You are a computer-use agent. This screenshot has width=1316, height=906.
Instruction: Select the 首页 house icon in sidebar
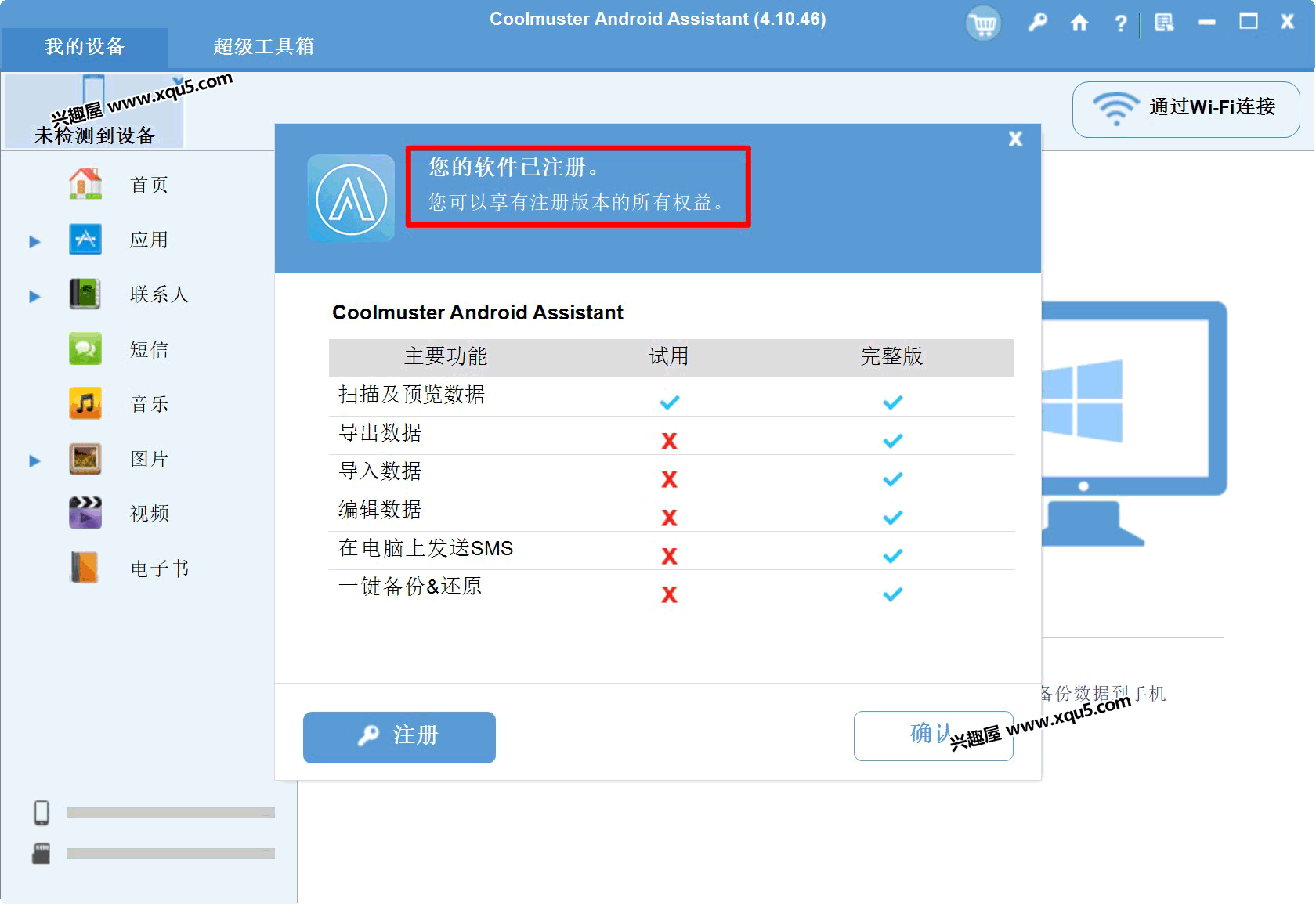pos(85,184)
